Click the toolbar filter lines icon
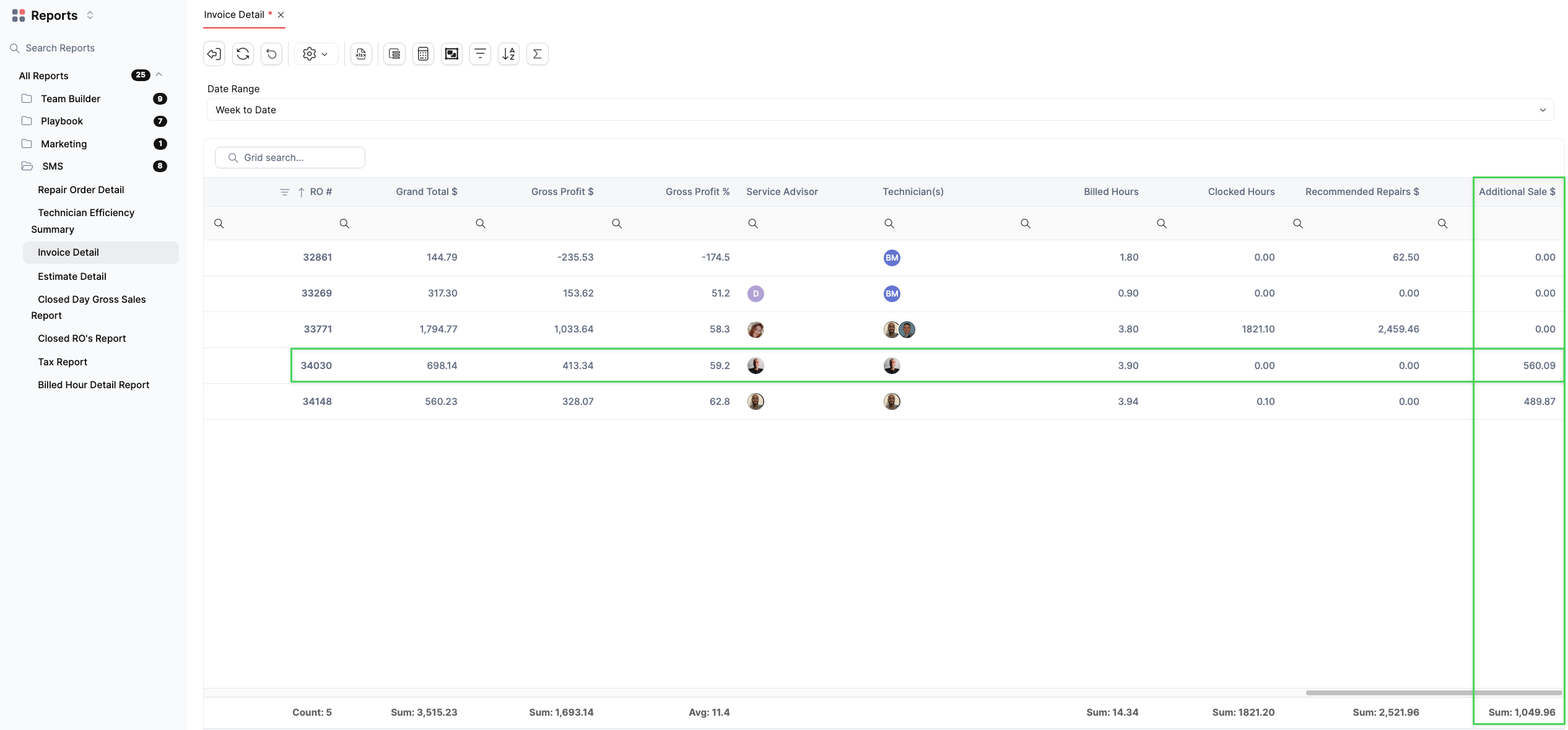The image size is (1568, 730). (480, 54)
